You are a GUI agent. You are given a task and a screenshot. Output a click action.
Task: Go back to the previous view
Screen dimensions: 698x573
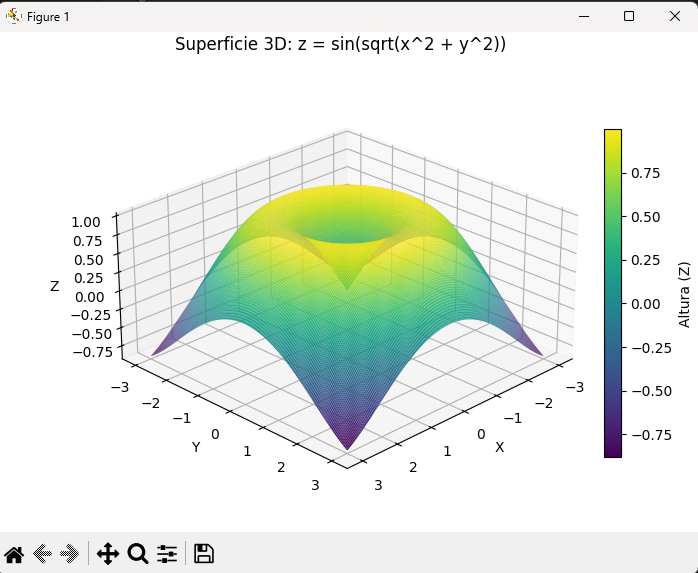point(42,553)
